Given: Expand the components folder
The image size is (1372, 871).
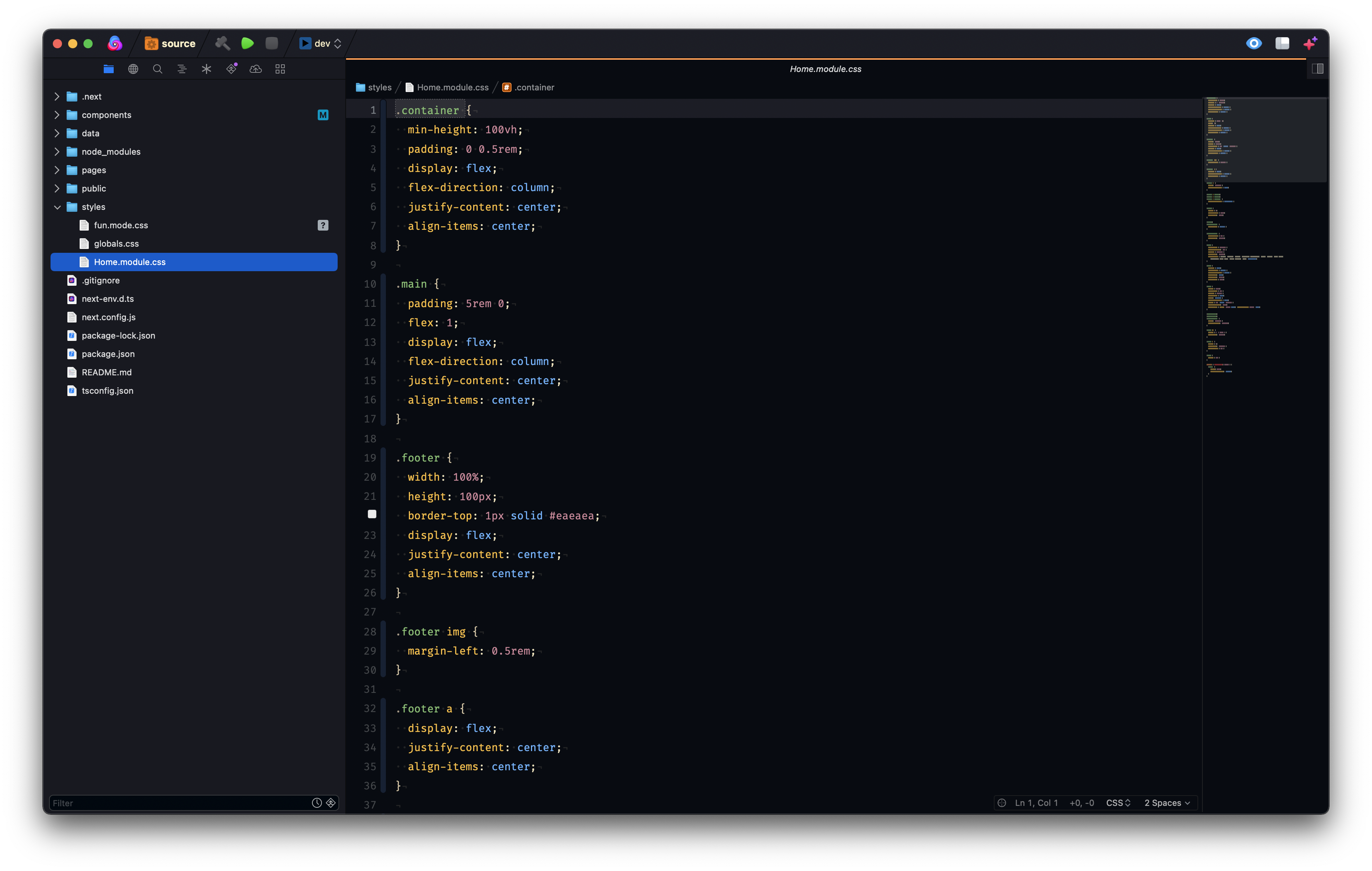Looking at the screenshot, I should pos(57,115).
